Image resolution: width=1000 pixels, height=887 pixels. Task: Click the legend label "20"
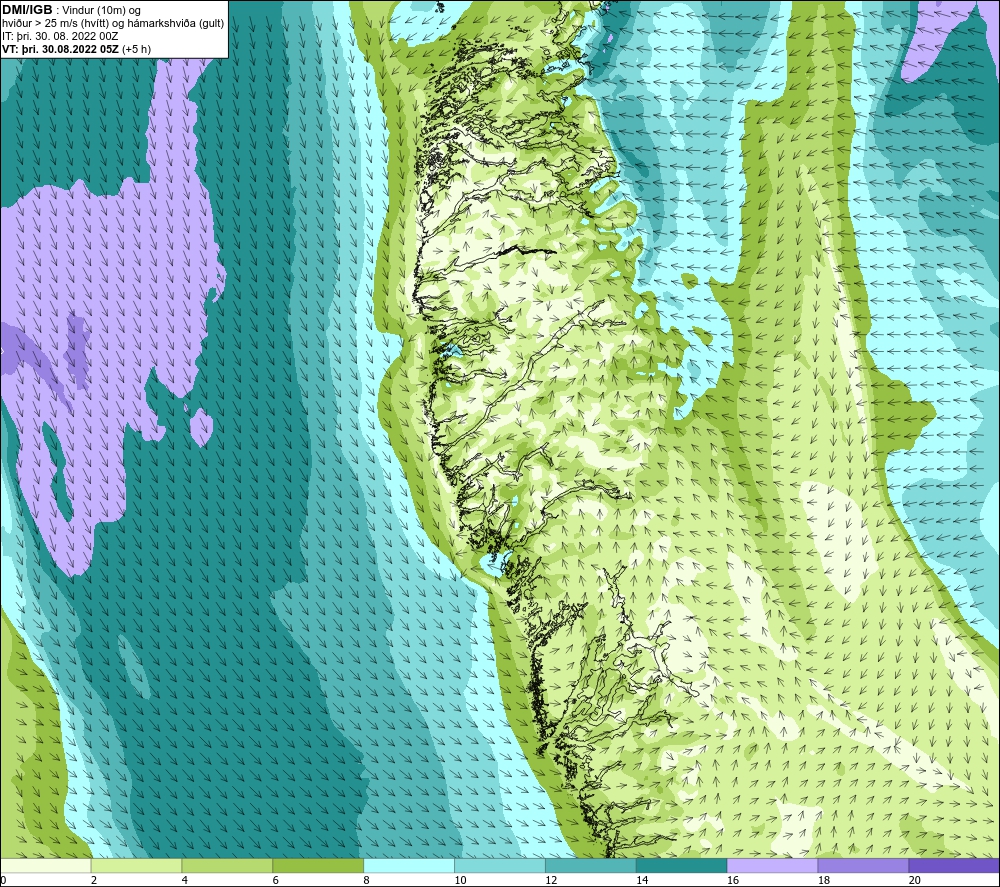point(915,880)
